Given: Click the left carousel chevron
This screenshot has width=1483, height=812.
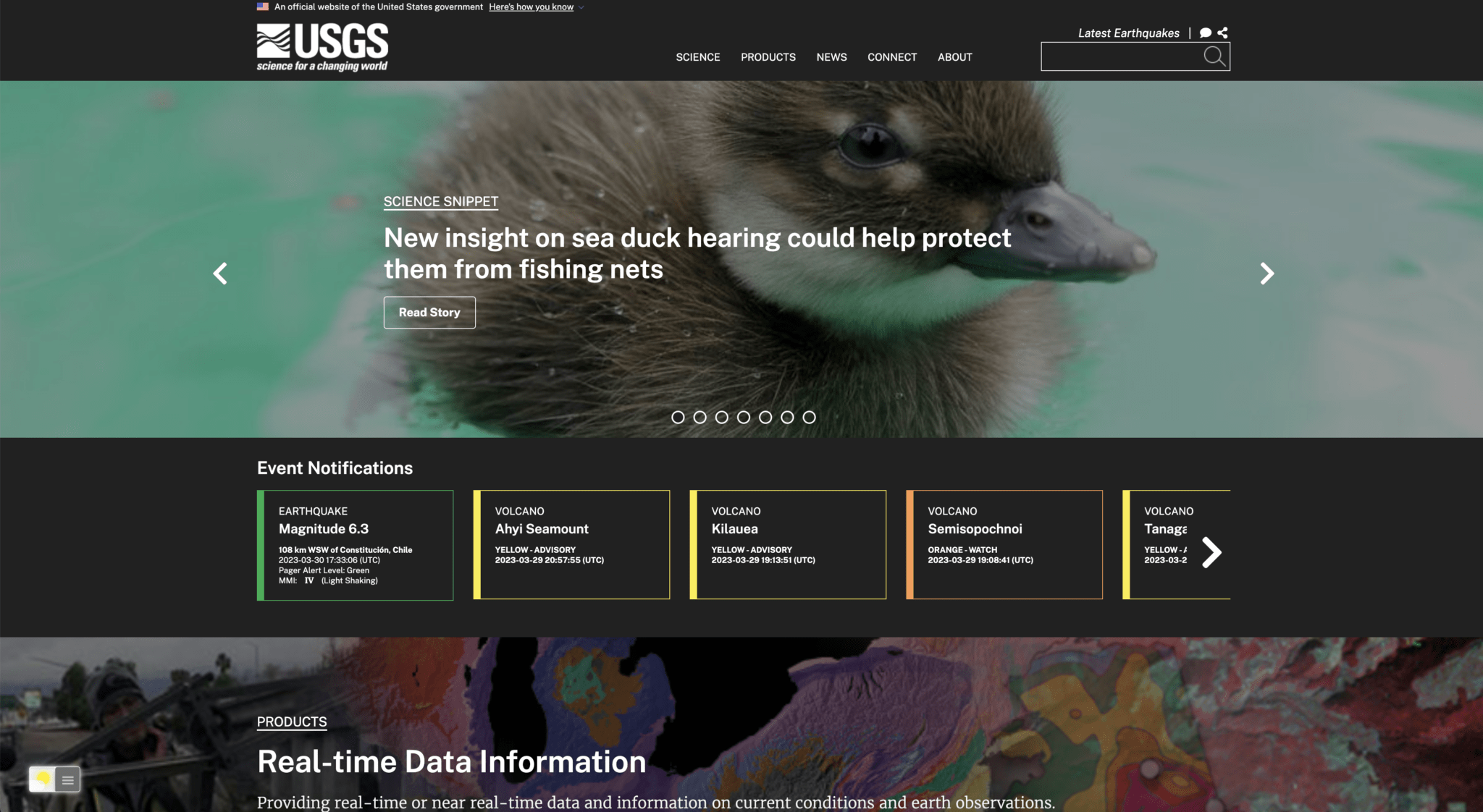Looking at the screenshot, I should point(221,274).
